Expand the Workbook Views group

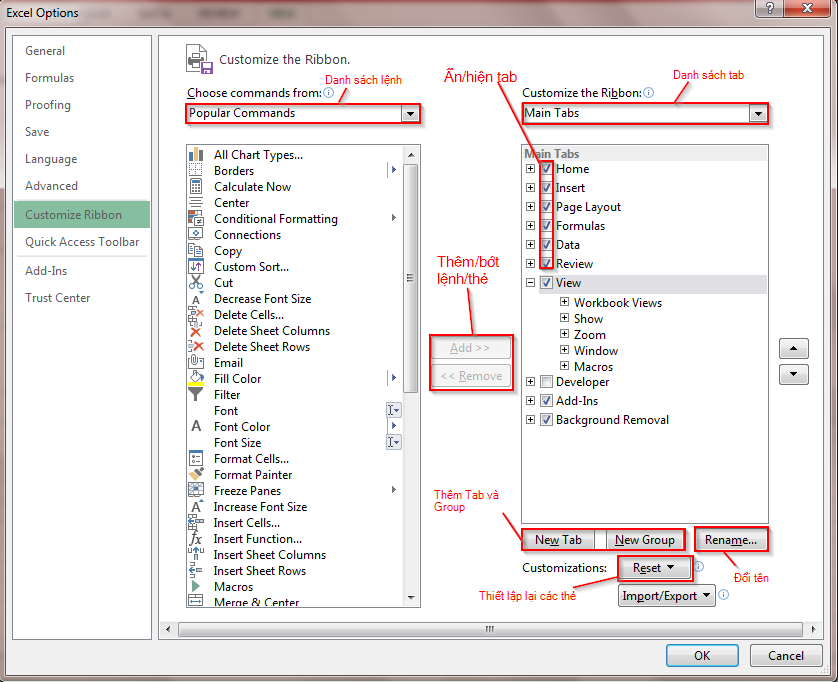pyautogui.click(x=564, y=301)
